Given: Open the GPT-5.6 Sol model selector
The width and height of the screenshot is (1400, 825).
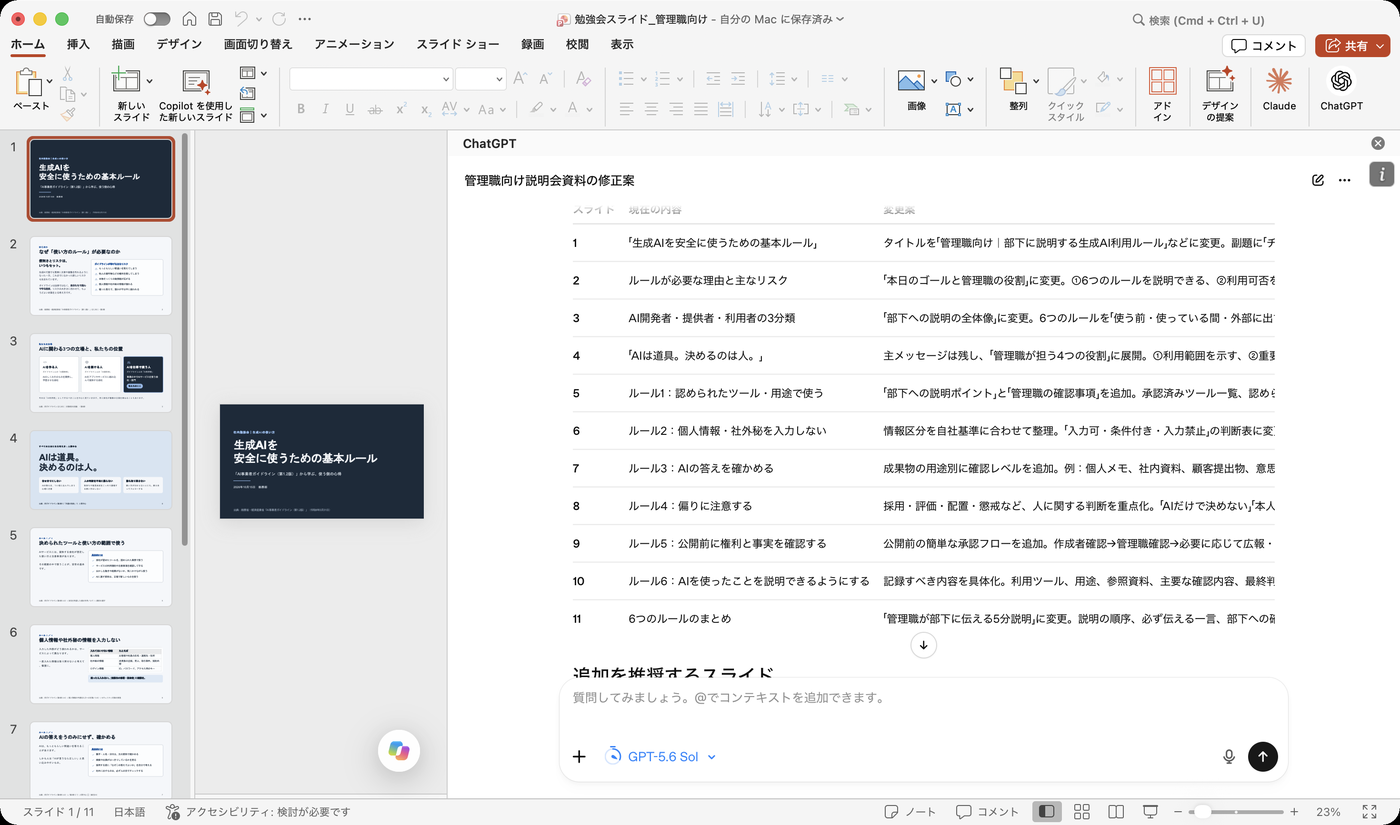Looking at the screenshot, I should coord(661,757).
